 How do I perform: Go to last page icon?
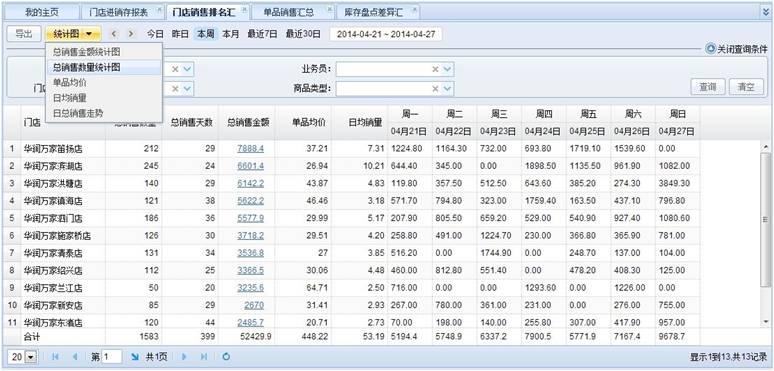[204, 357]
